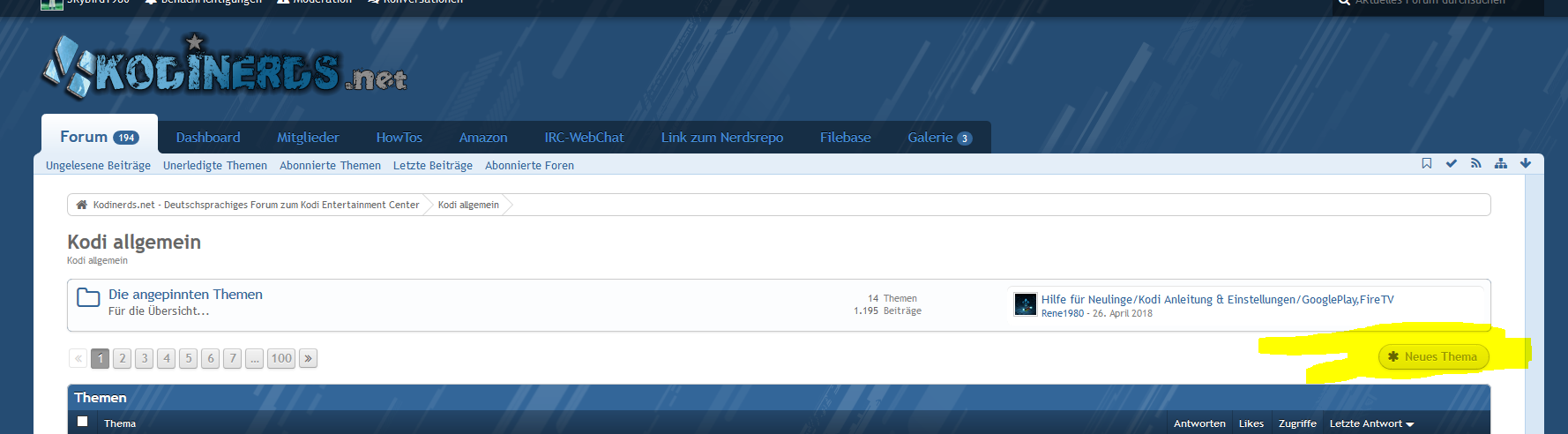This screenshot has height=434, width=1568.
Task: Sort by Likes column
Action: pos(1251,423)
